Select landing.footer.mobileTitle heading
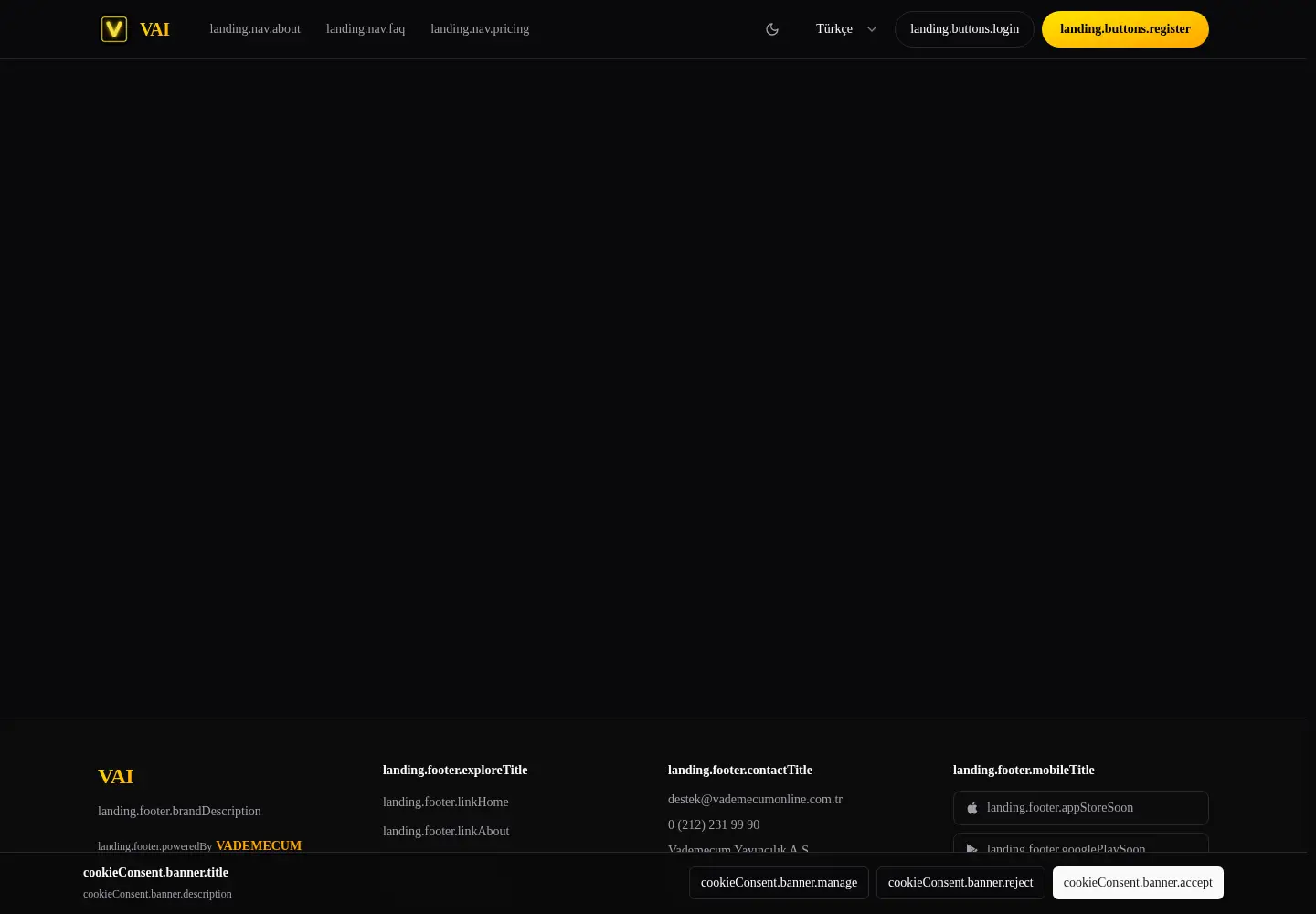 coord(1024,771)
